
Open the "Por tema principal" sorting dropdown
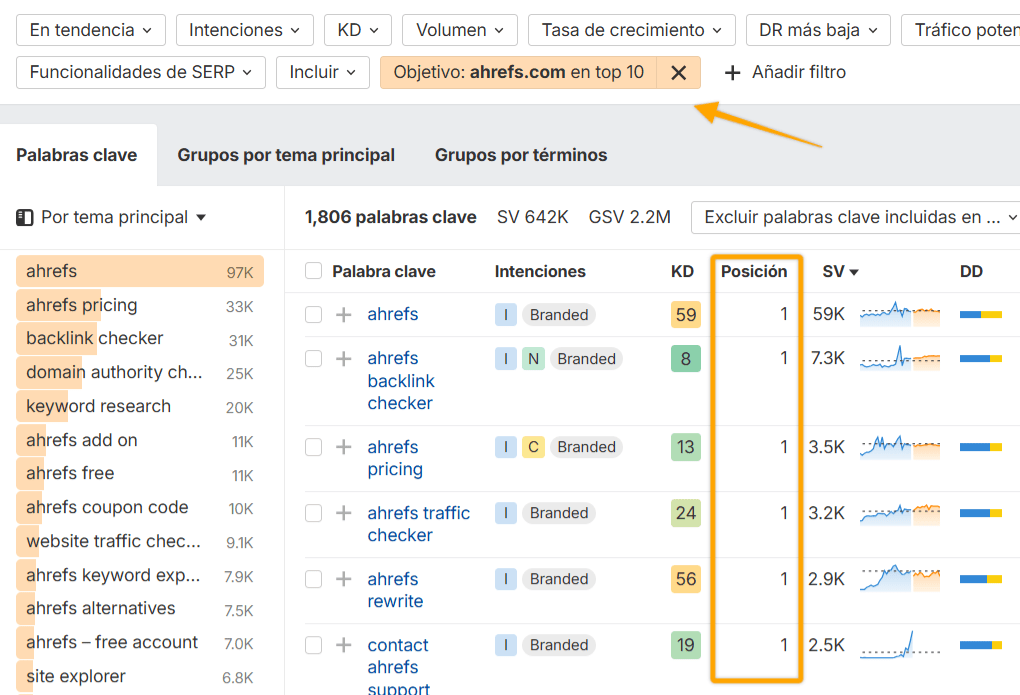(x=120, y=216)
